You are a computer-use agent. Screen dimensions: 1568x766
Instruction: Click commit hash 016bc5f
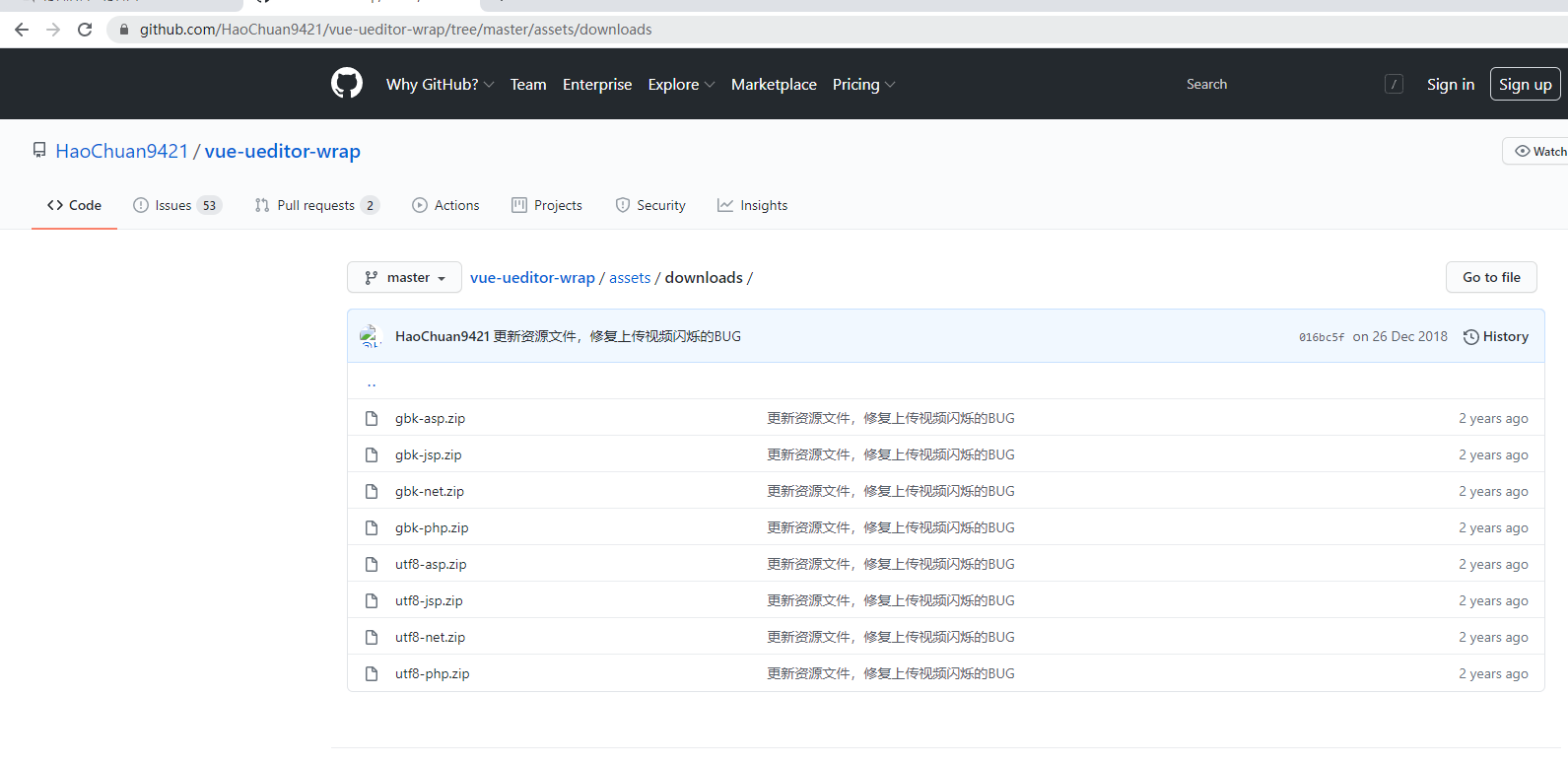pos(1322,337)
